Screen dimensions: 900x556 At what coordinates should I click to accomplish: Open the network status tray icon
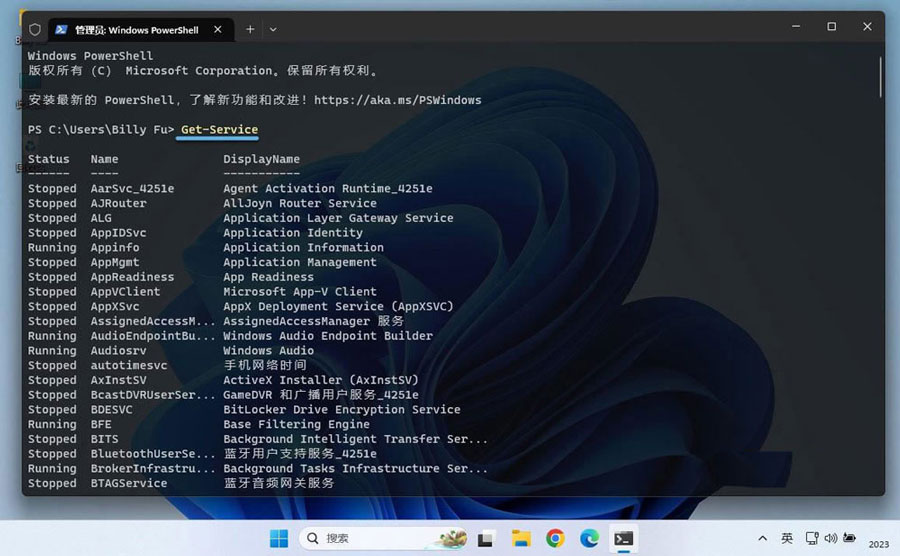[x=812, y=538]
